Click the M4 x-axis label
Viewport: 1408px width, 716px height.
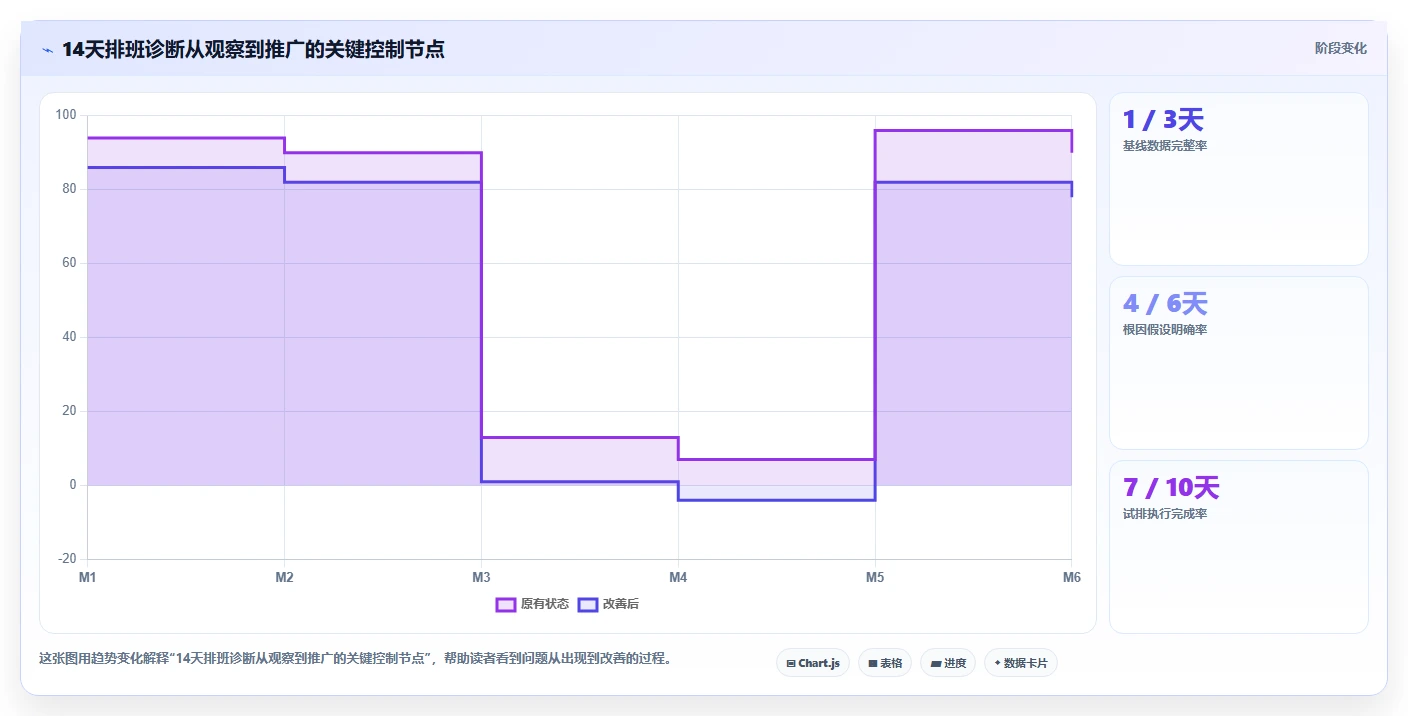(x=678, y=577)
